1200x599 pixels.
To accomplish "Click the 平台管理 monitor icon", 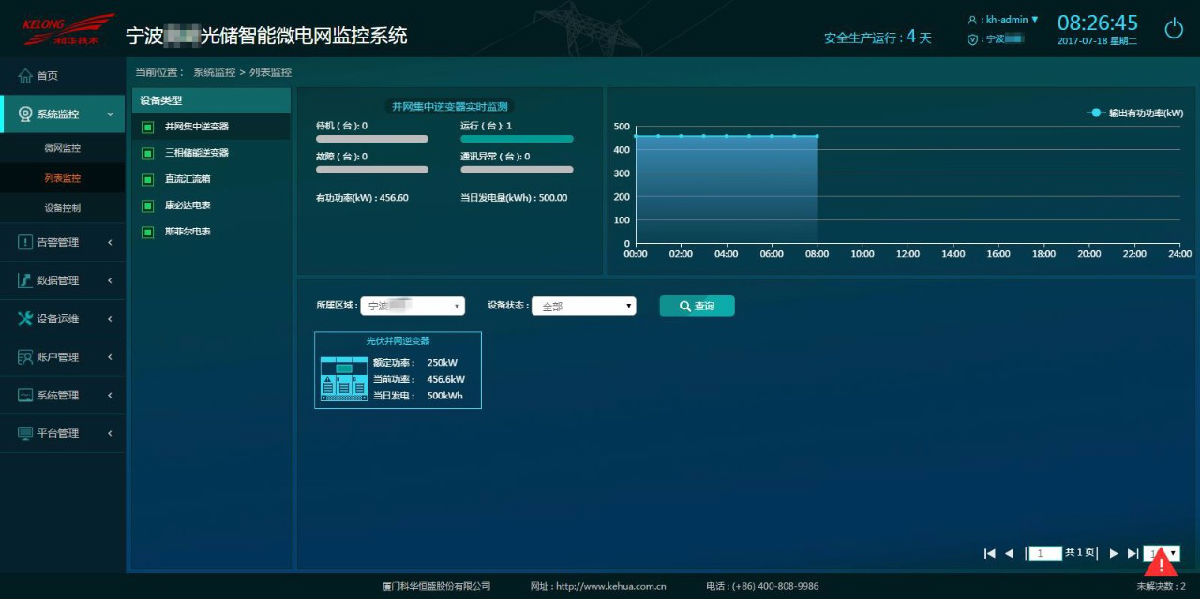I will click(25, 434).
